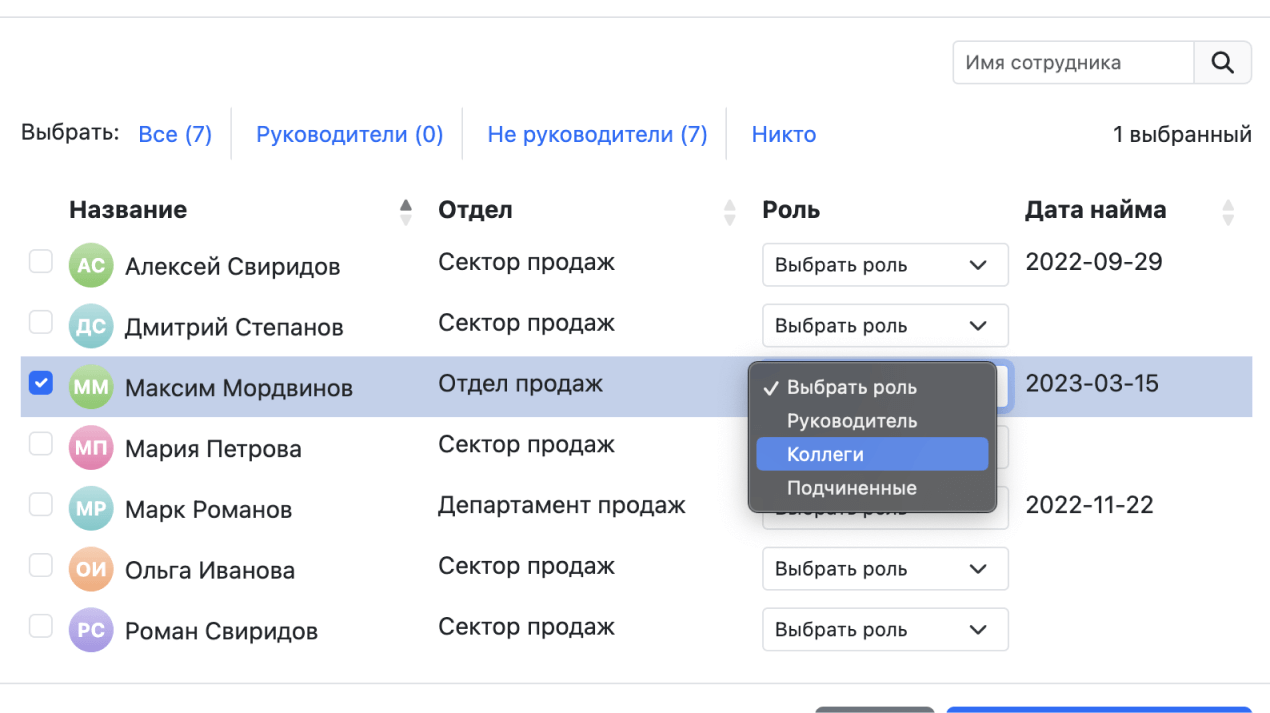
Task: Sort by the Отдел column arrows
Action: click(x=729, y=211)
